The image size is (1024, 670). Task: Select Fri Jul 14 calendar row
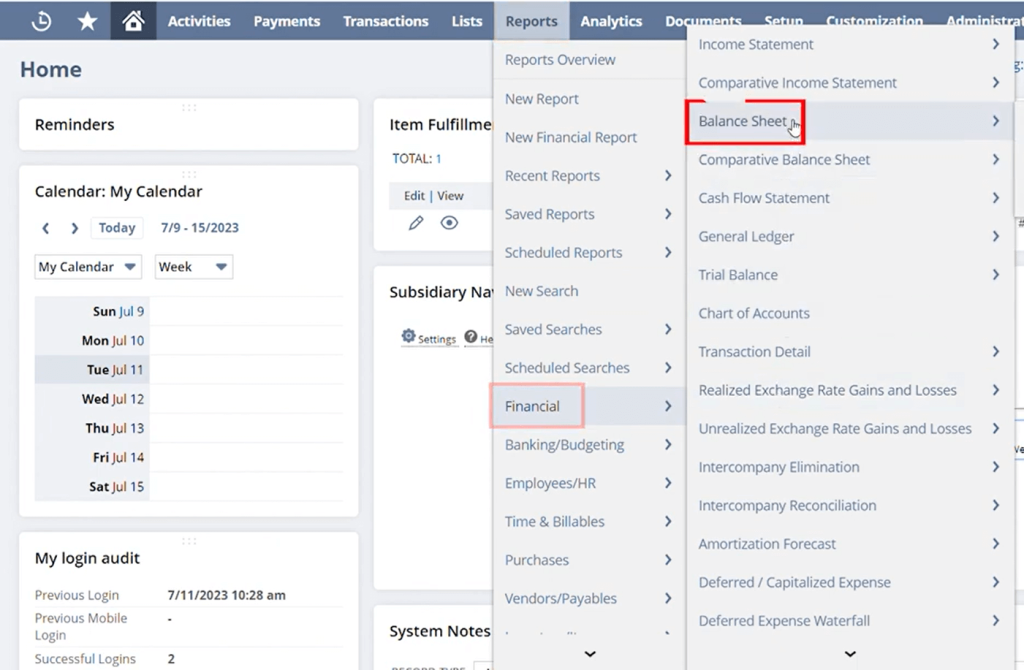point(189,458)
